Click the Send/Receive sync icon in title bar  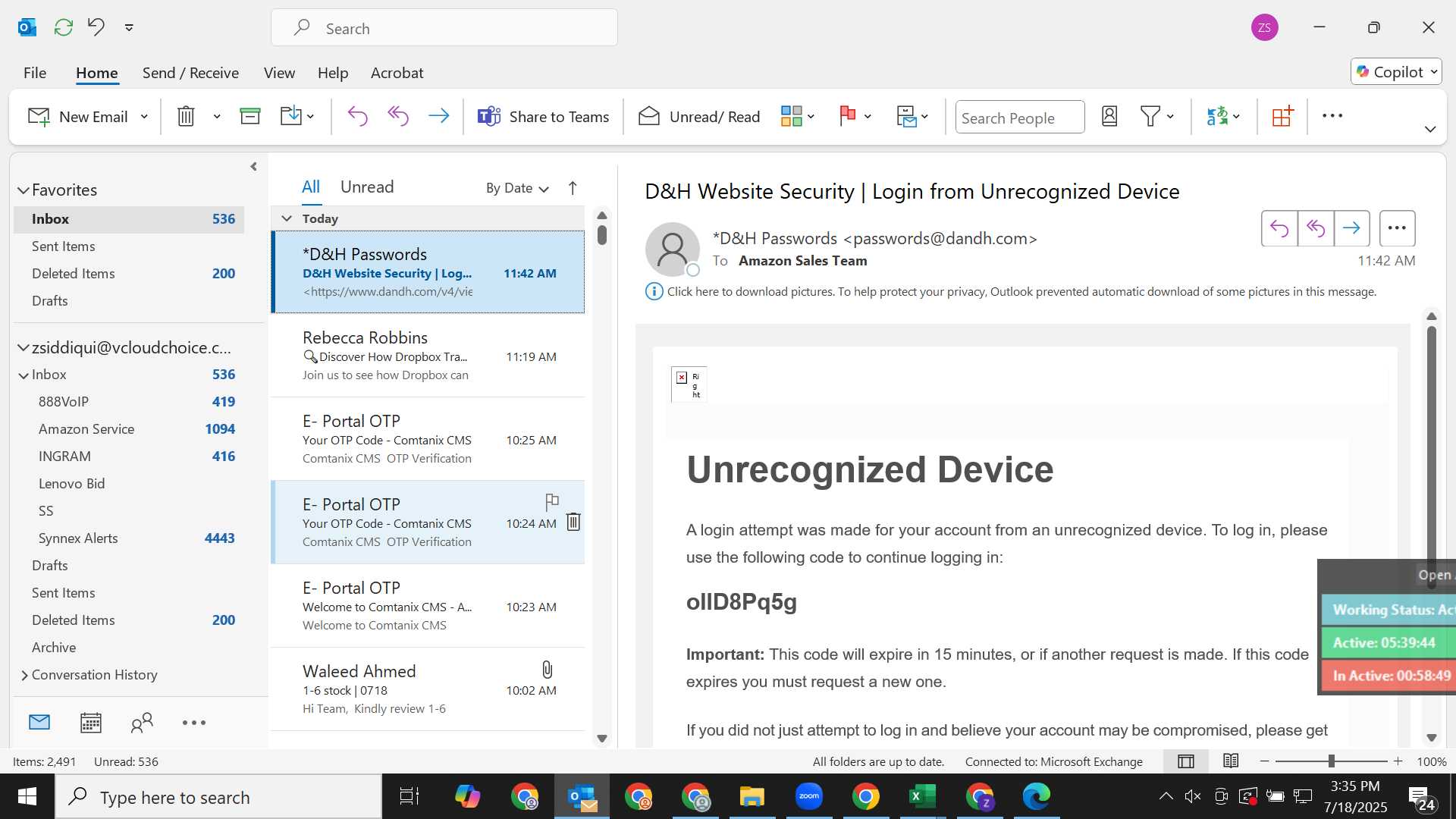tap(64, 28)
